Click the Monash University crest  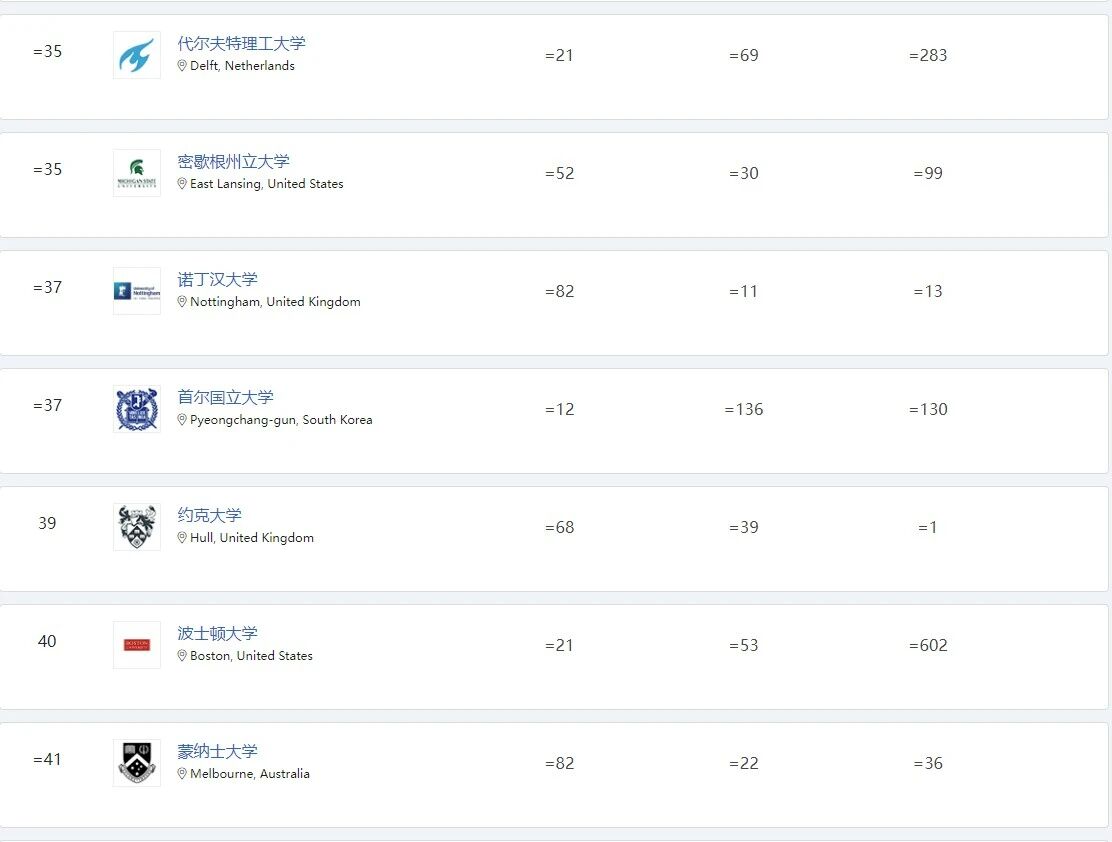[136, 763]
